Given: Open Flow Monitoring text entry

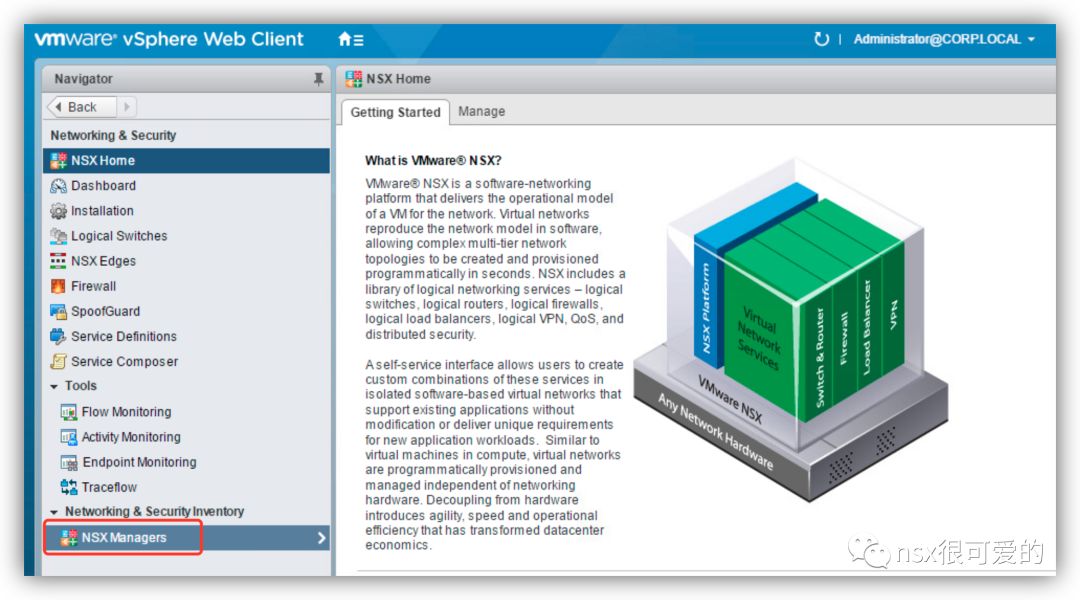Looking at the screenshot, I should (x=127, y=412).
